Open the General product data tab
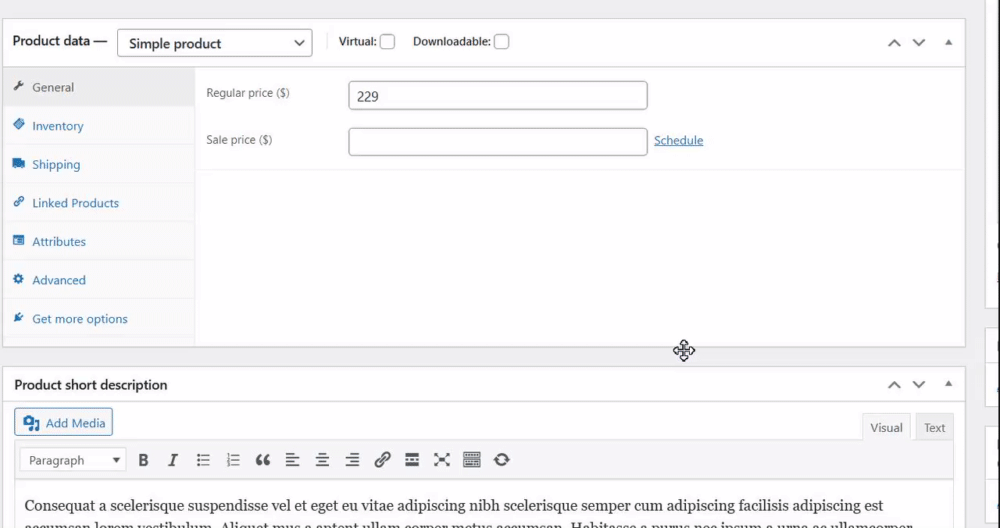Viewport: 1000px width, 528px height. 99,87
